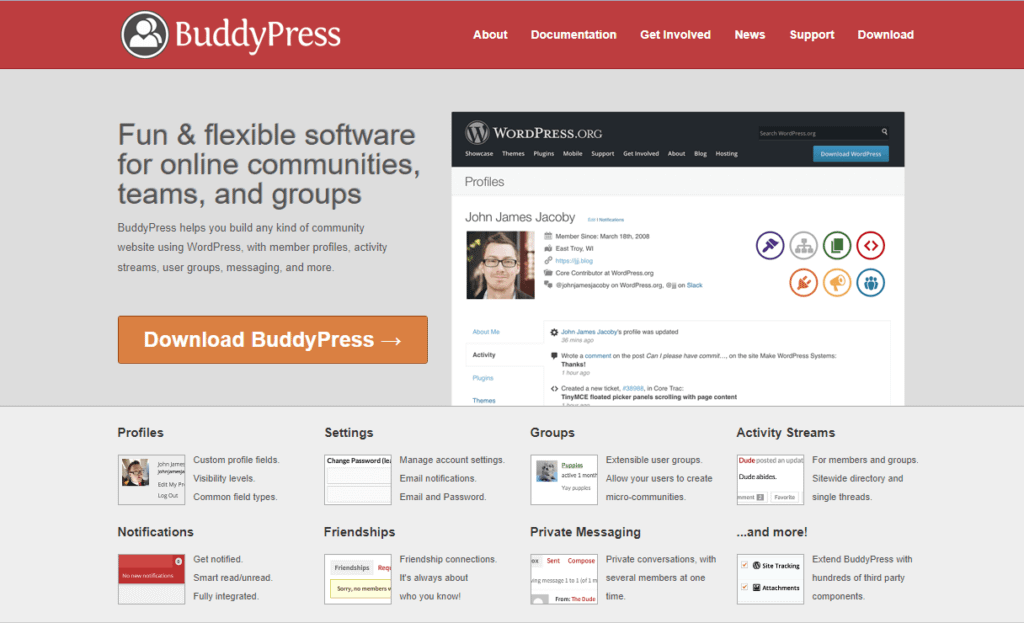This screenshot has height=623, width=1024.
Task: Open Mobile in WordPress.org nav
Action: [572, 153]
